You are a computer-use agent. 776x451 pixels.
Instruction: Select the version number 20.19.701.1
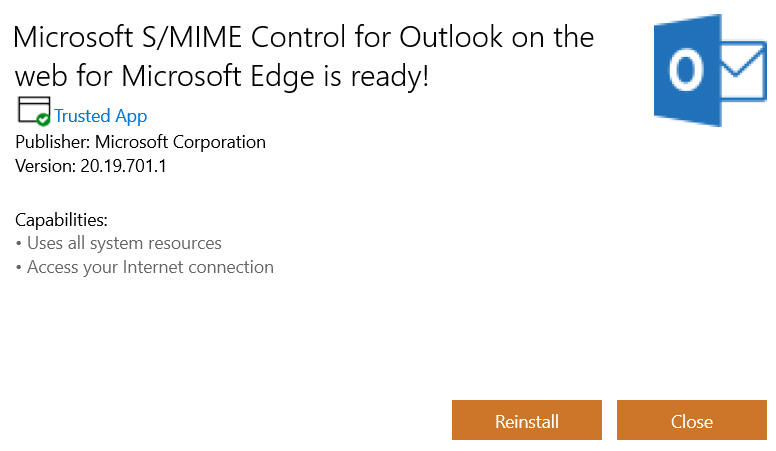[121, 166]
